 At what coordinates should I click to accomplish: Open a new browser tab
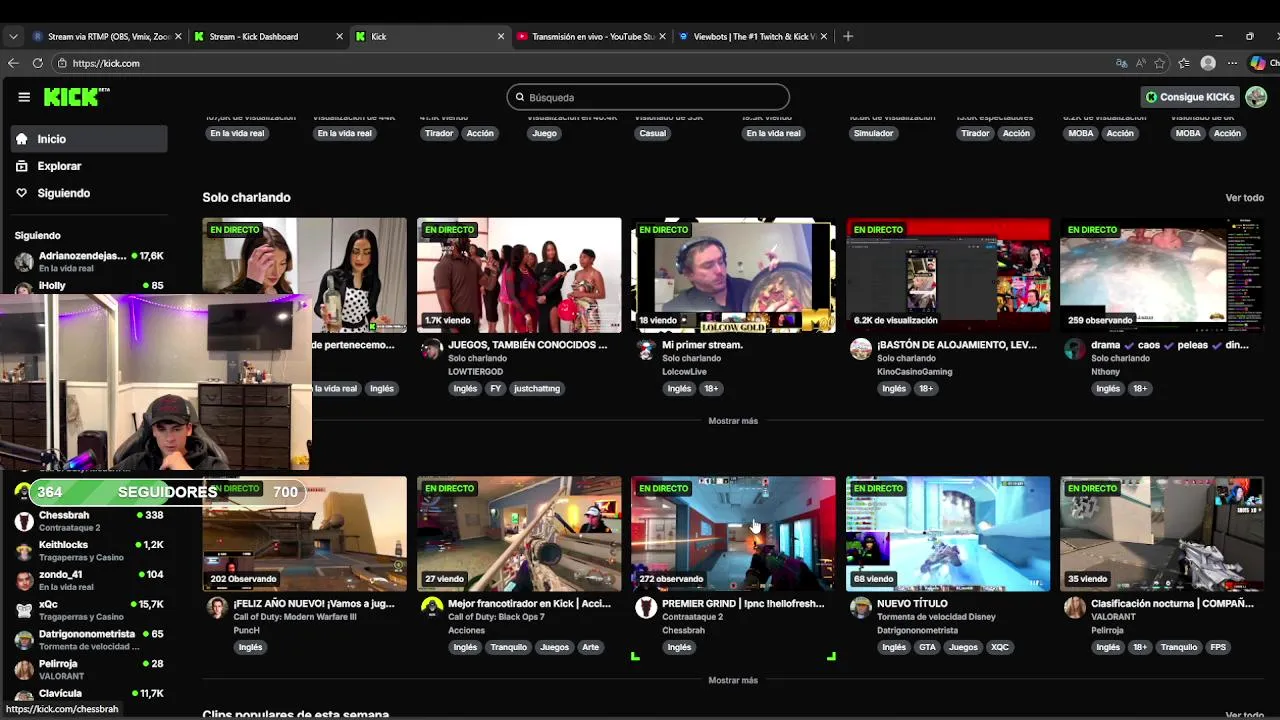848,36
